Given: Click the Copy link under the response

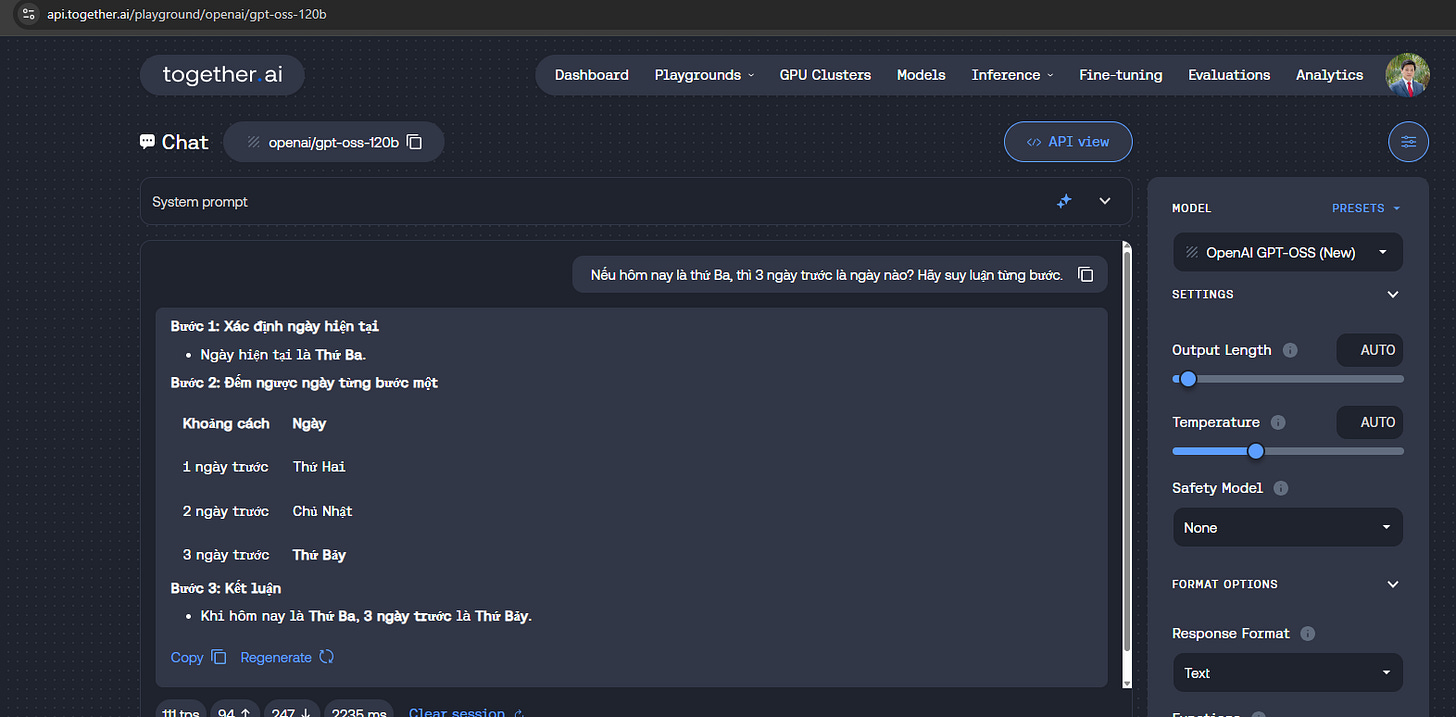Looking at the screenshot, I should tap(199, 657).
